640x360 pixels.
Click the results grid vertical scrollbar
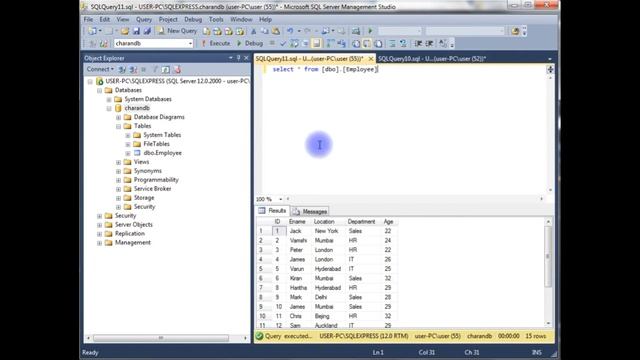click(548, 257)
